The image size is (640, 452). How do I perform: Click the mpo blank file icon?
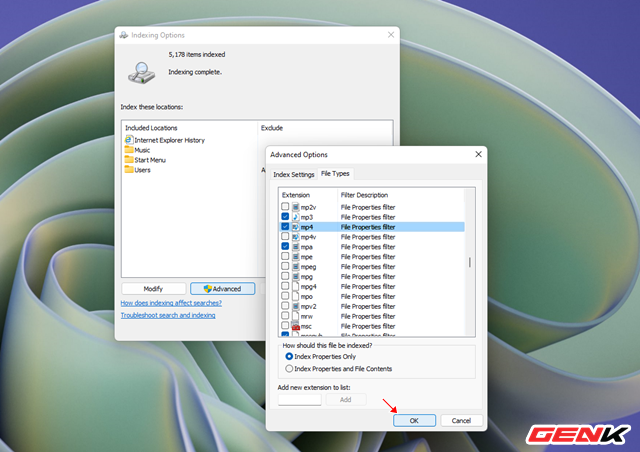[x=296, y=296]
